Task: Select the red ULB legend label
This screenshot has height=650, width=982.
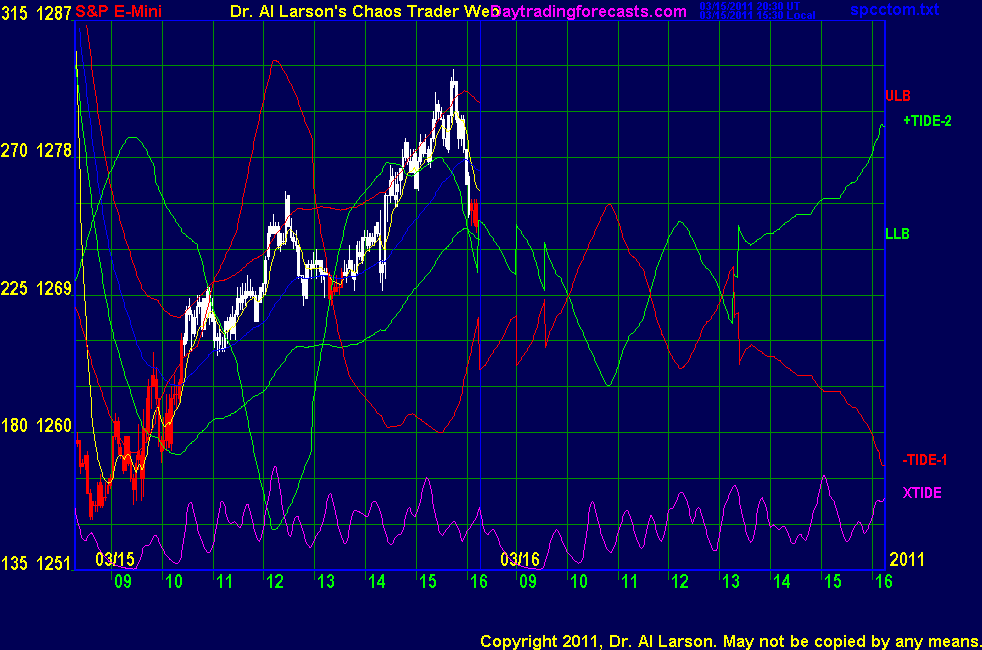Action: [x=896, y=96]
